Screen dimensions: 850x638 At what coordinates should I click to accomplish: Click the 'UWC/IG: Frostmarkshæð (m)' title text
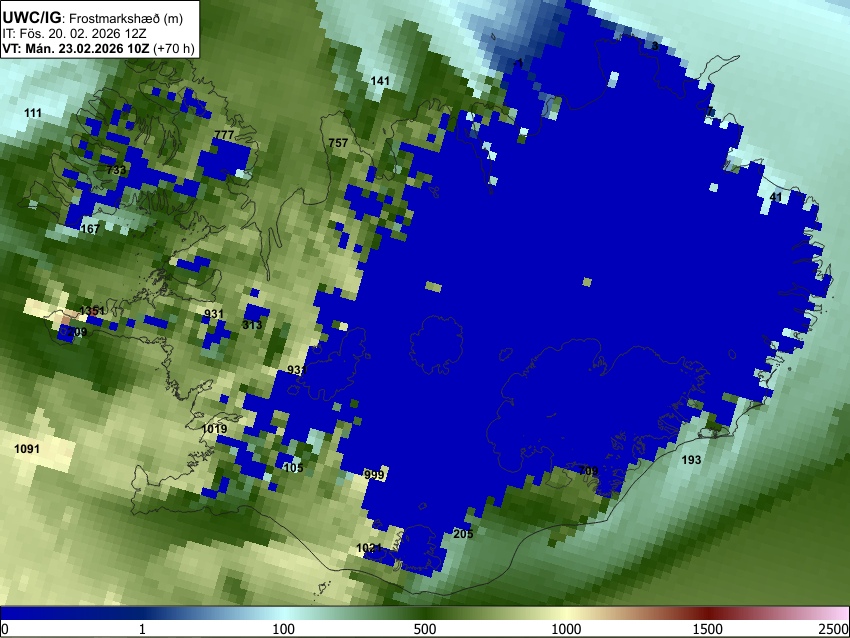pos(93,18)
